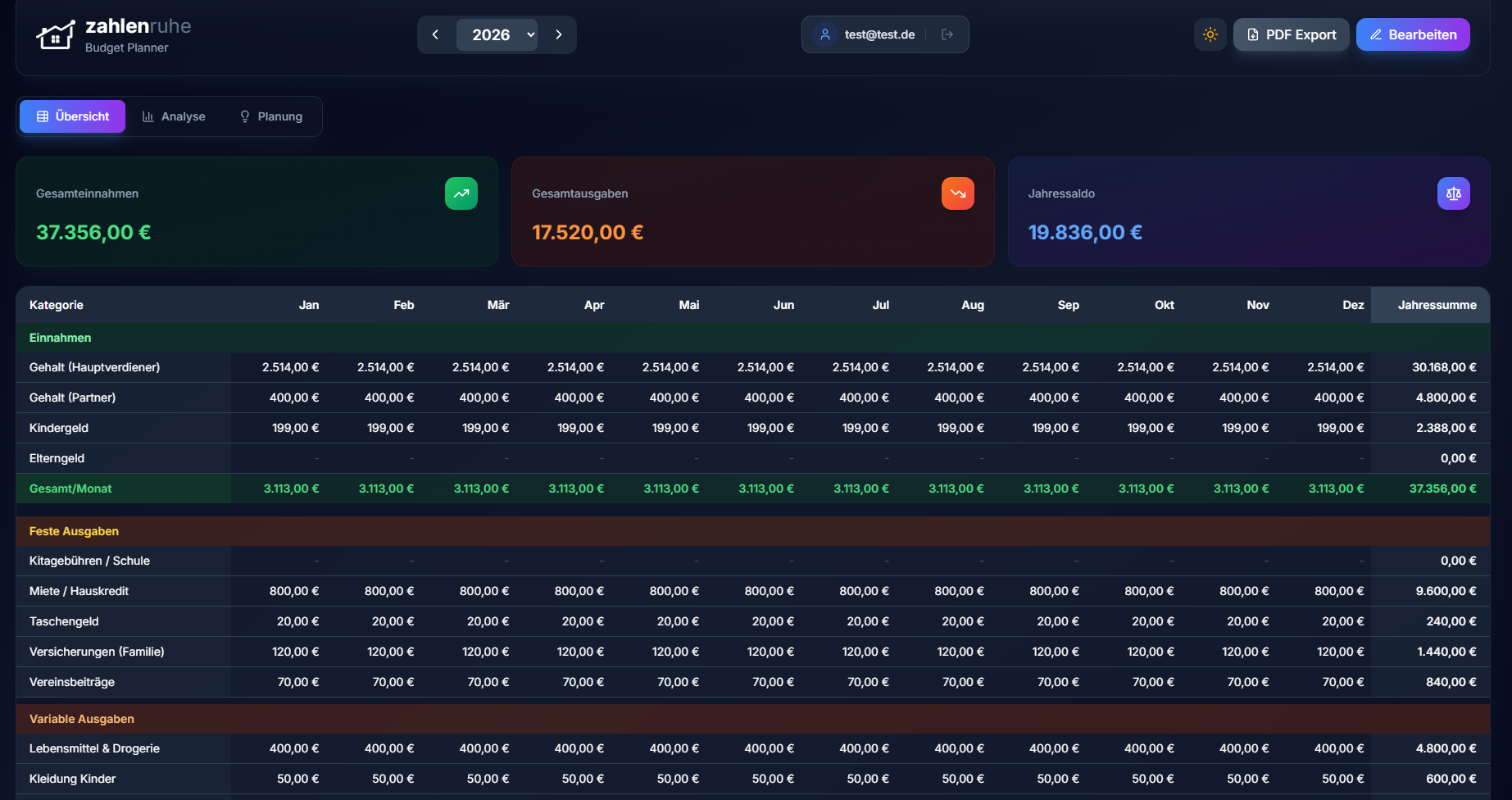Click the user icon next to test@test.de
This screenshot has height=800, width=1512.
tap(824, 34)
